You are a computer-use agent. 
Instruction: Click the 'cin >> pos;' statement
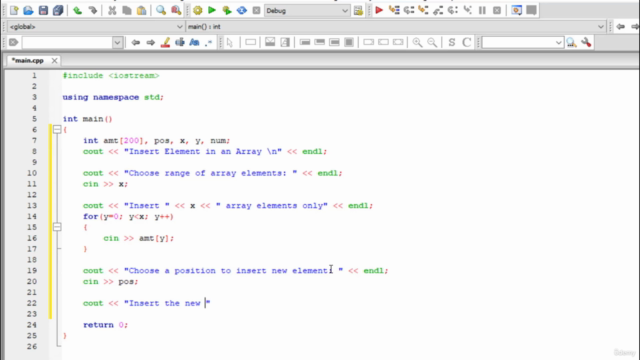point(111,282)
